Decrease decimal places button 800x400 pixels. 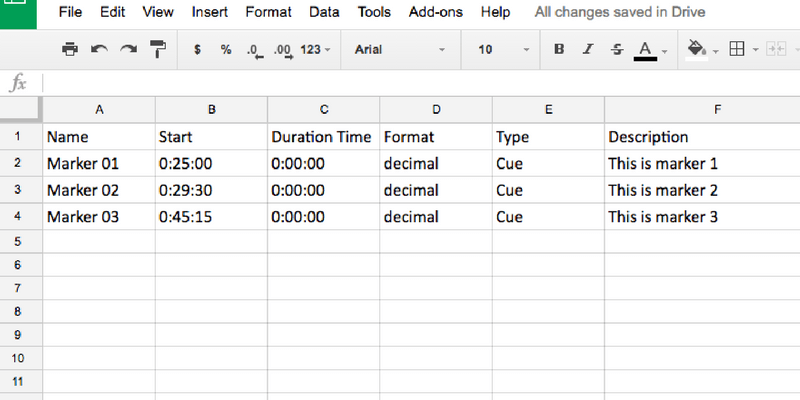[254, 50]
